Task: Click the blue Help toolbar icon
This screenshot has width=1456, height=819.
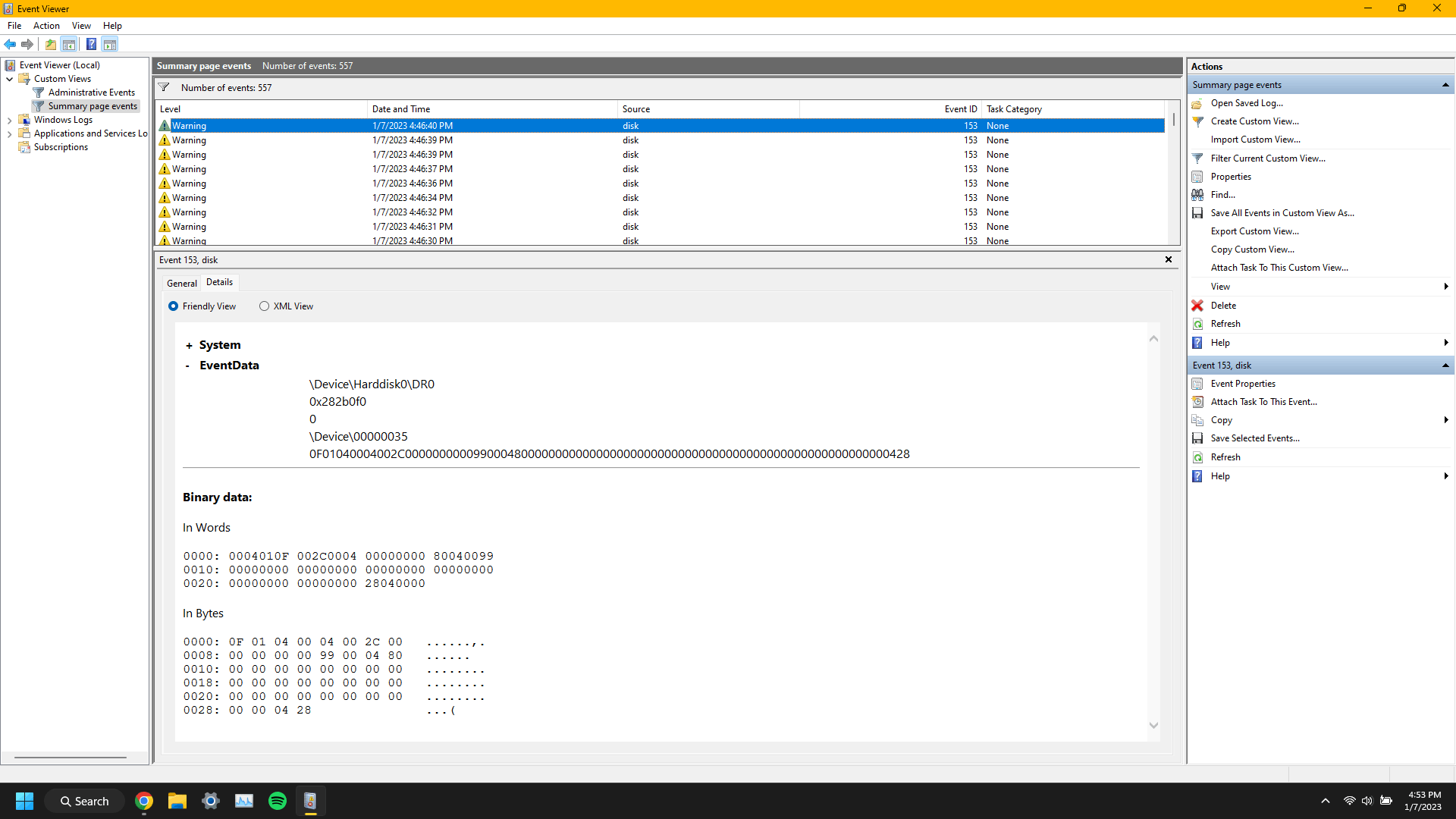Action: 91,44
